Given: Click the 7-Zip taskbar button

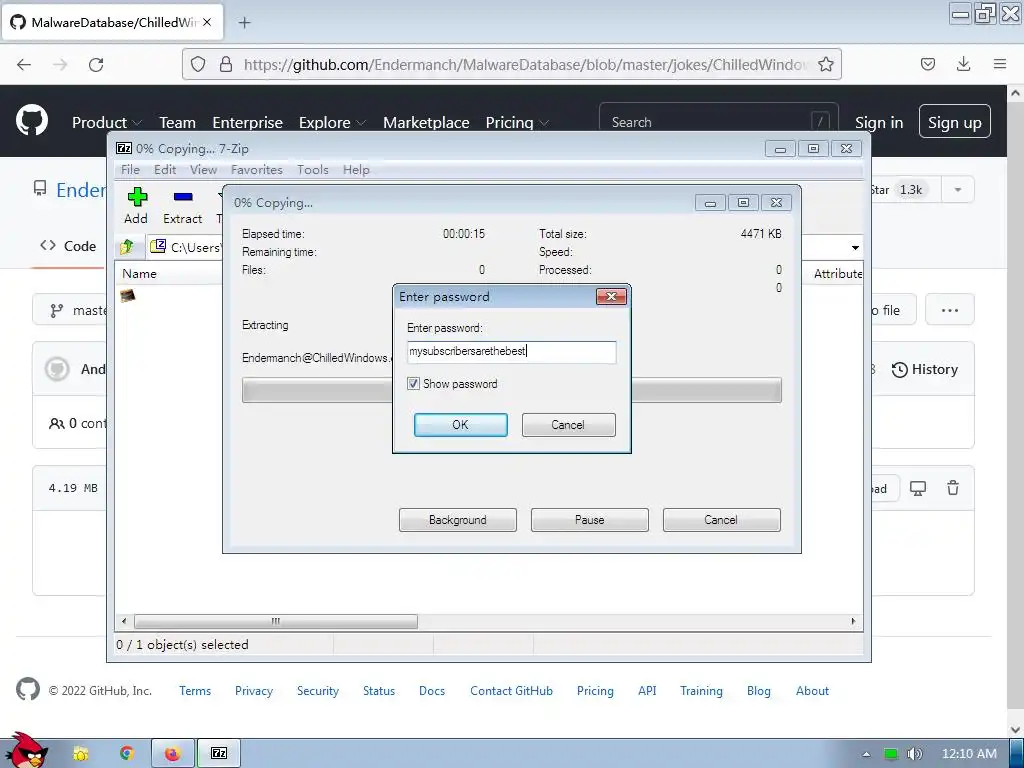Looking at the screenshot, I should tap(219, 754).
